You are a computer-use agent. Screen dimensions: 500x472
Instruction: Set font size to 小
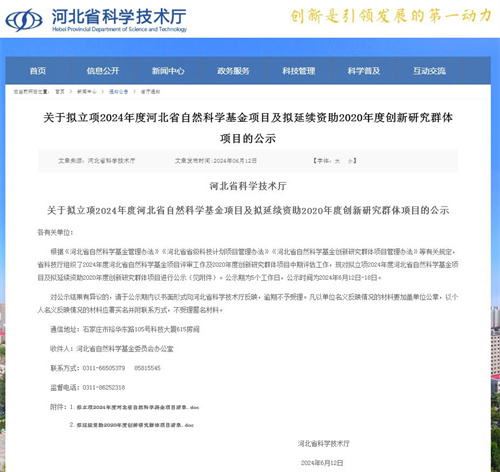(x=350, y=161)
